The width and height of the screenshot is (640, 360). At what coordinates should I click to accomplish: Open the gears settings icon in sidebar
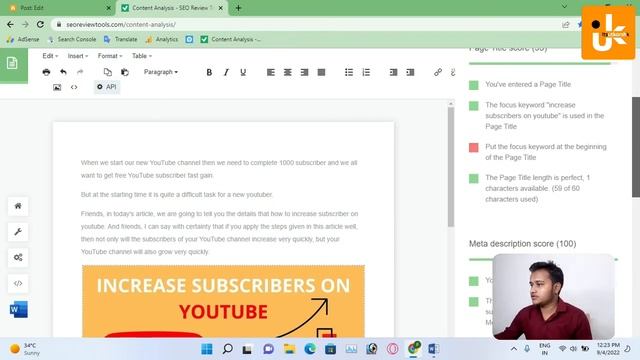pyautogui.click(x=18, y=258)
